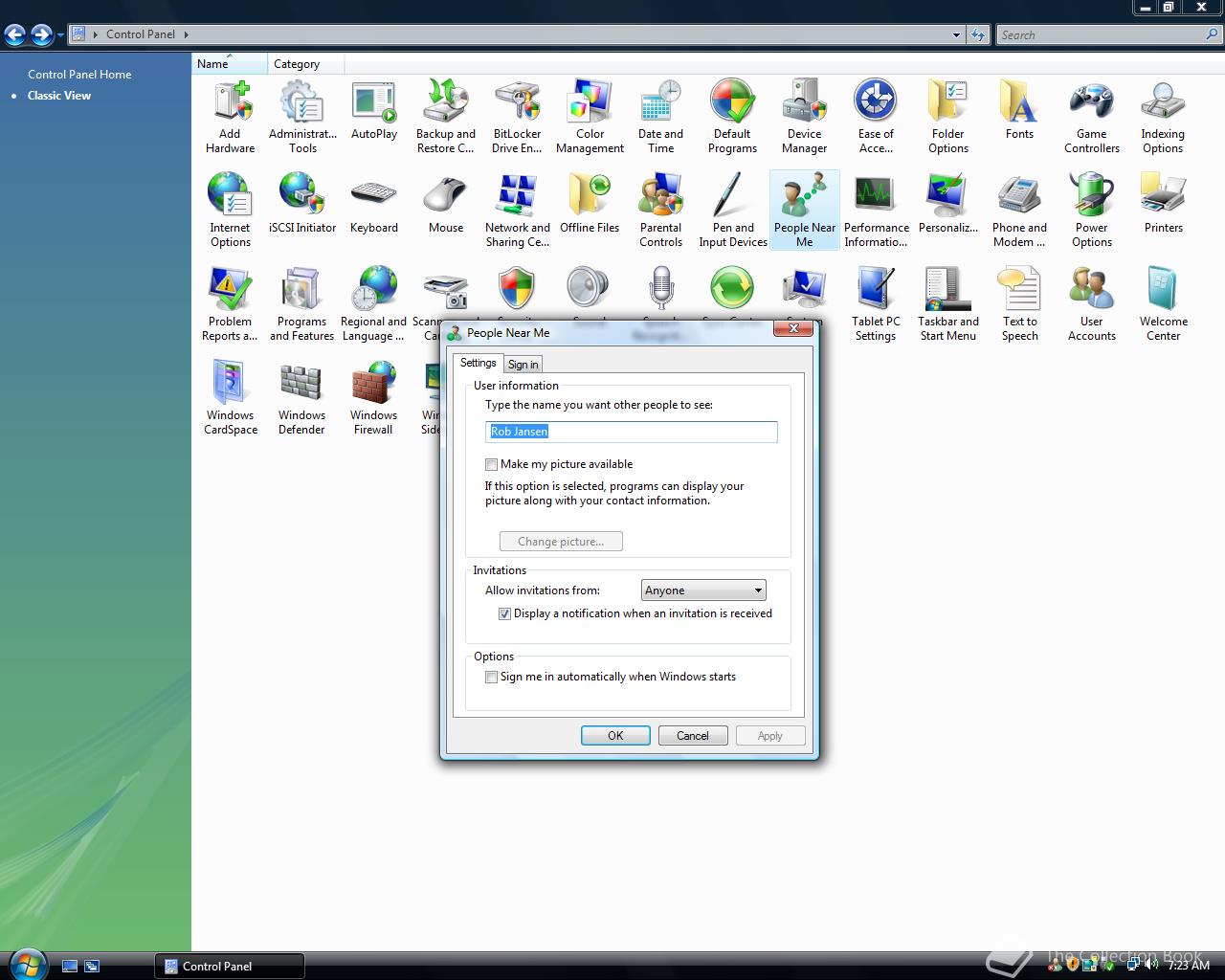Expand the Control Panel breadcrumb arrow
Viewport: 1225px width, 980px height.
(186, 34)
